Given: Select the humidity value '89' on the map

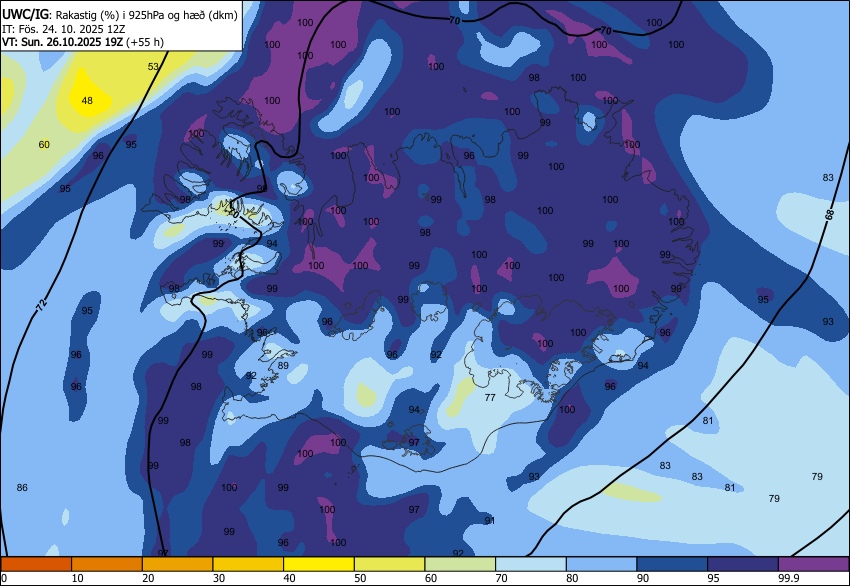Looking at the screenshot, I should tap(283, 365).
